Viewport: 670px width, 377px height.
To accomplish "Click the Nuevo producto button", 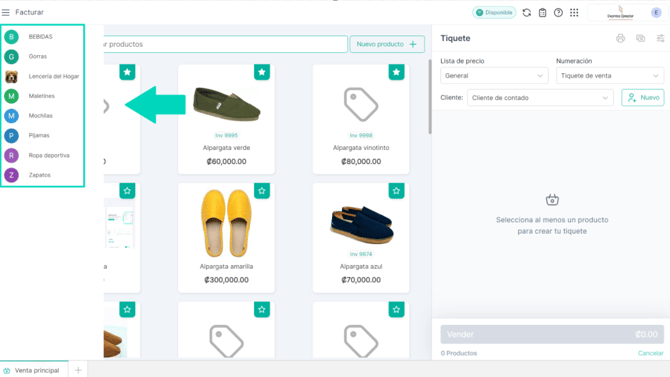I will (387, 44).
